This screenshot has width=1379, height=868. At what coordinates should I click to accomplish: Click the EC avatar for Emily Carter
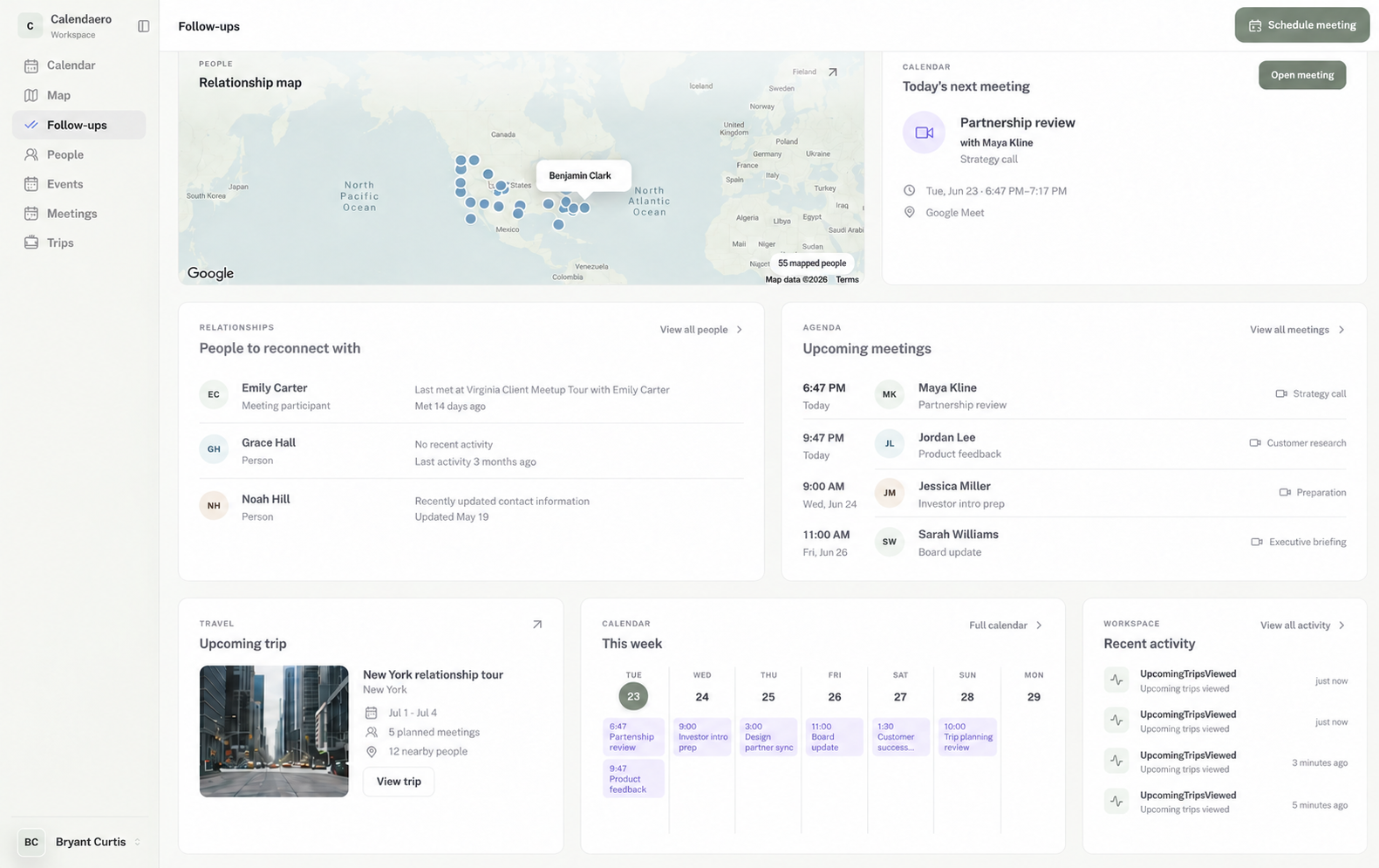point(214,394)
